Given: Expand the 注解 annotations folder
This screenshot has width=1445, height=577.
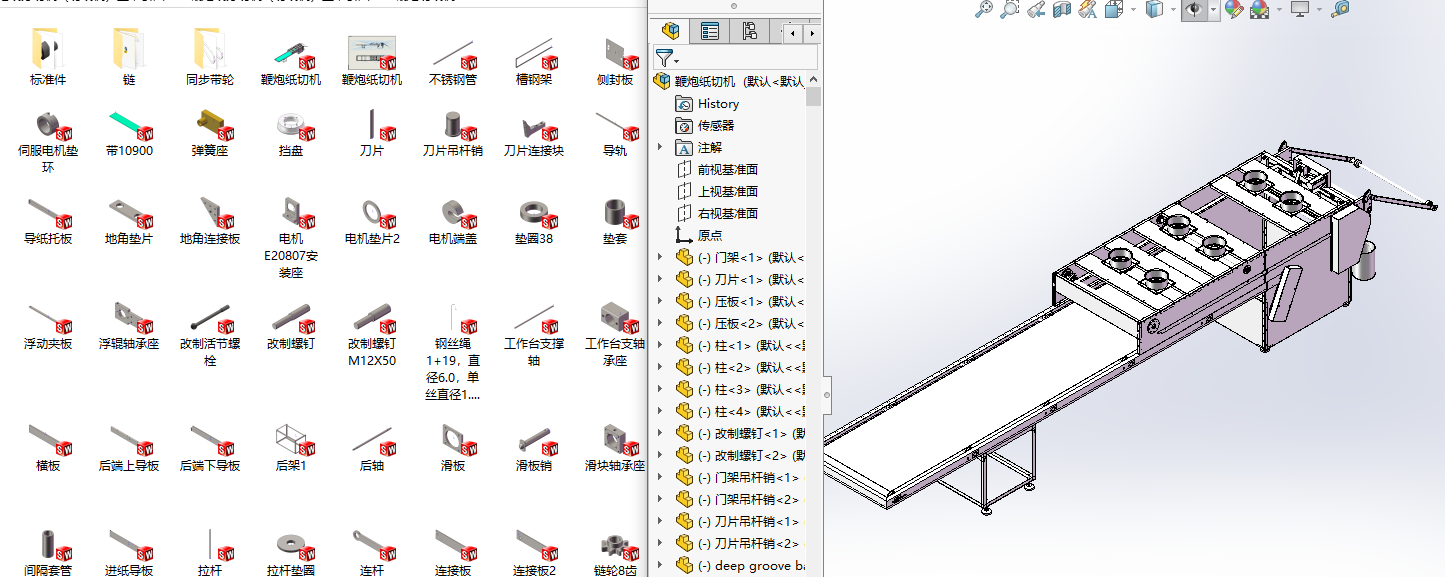Looking at the screenshot, I should pyautogui.click(x=659, y=146).
